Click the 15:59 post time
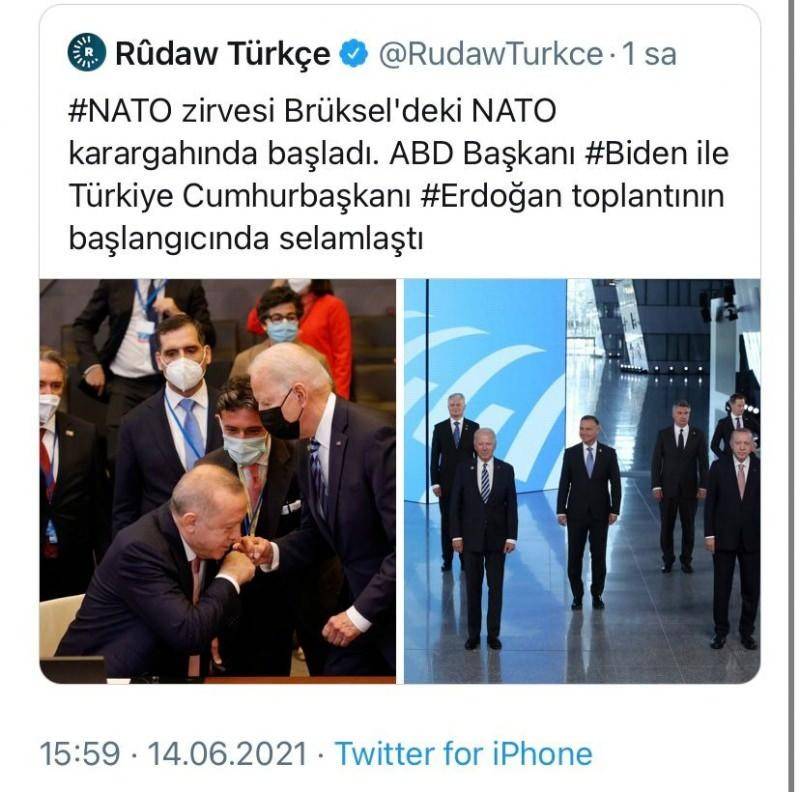Viewport: 800px width, 792px height. click(80, 753)
